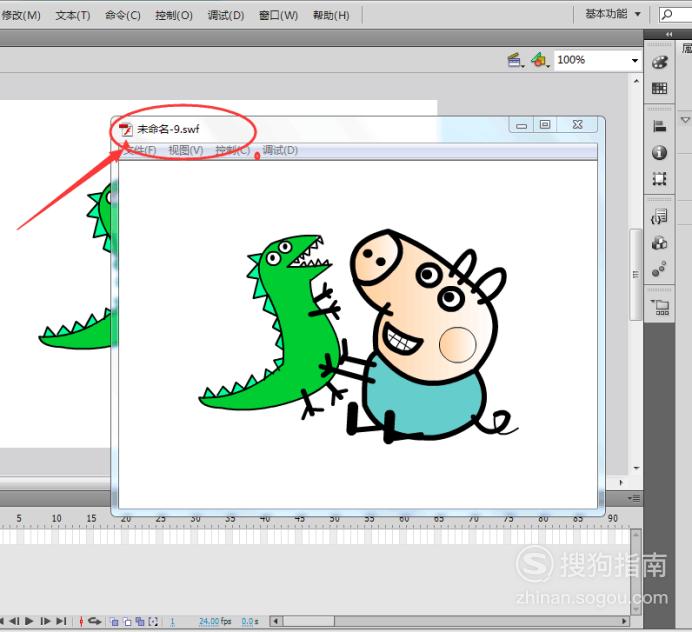The image size is (692, 632).
Task: Open the 调试(D) menu in main menu bar
Action: point(226,15)
